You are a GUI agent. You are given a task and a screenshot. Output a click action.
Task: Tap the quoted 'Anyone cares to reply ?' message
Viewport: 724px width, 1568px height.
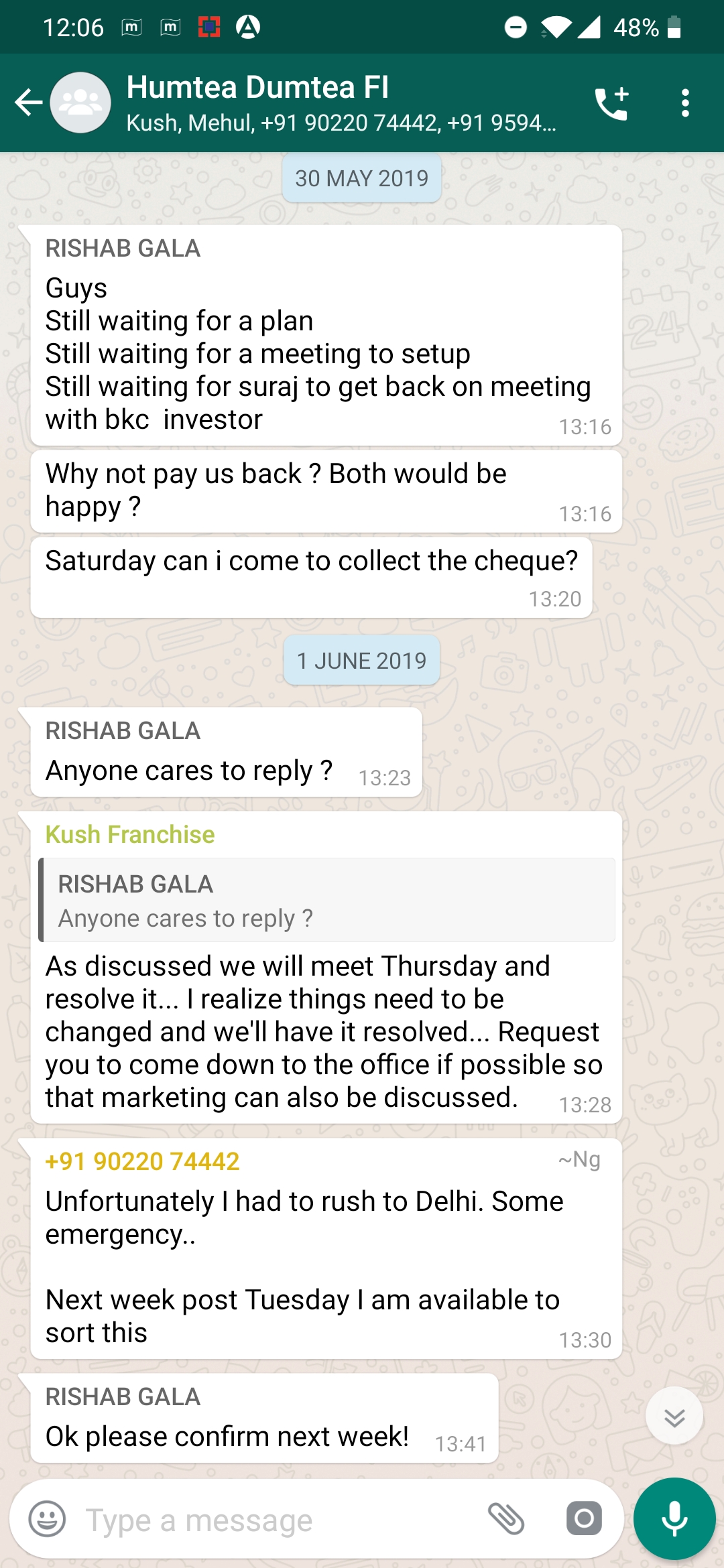(327, 901)
